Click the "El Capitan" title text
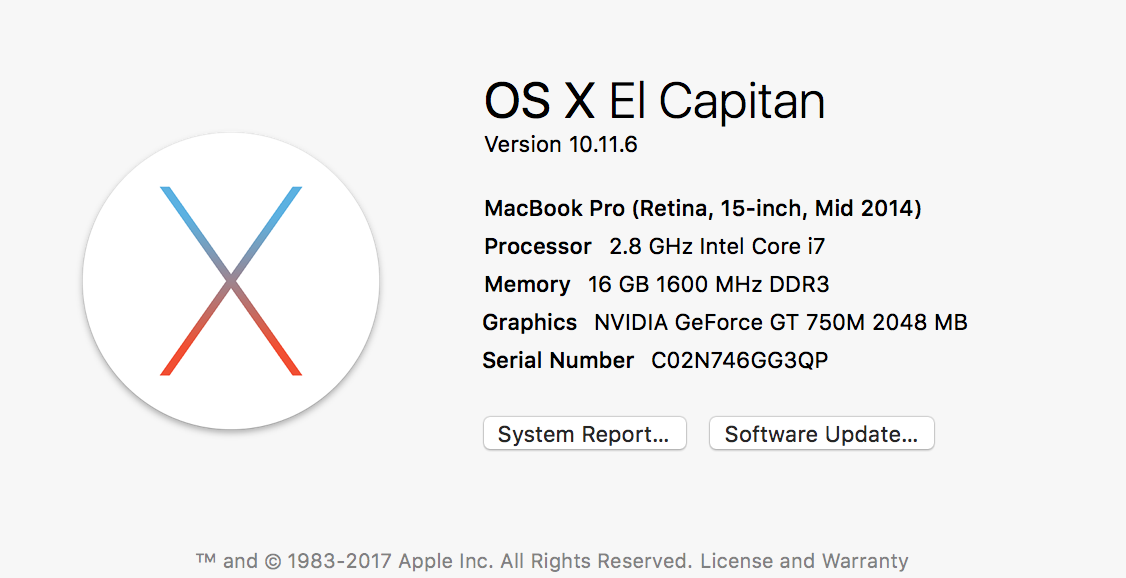 (716, 101)
